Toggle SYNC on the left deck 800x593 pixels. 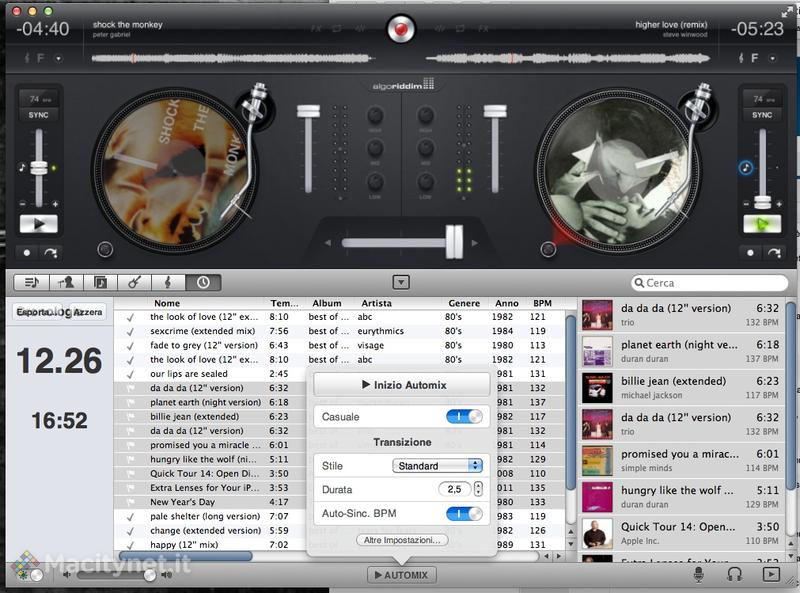(x=39, y=115)
